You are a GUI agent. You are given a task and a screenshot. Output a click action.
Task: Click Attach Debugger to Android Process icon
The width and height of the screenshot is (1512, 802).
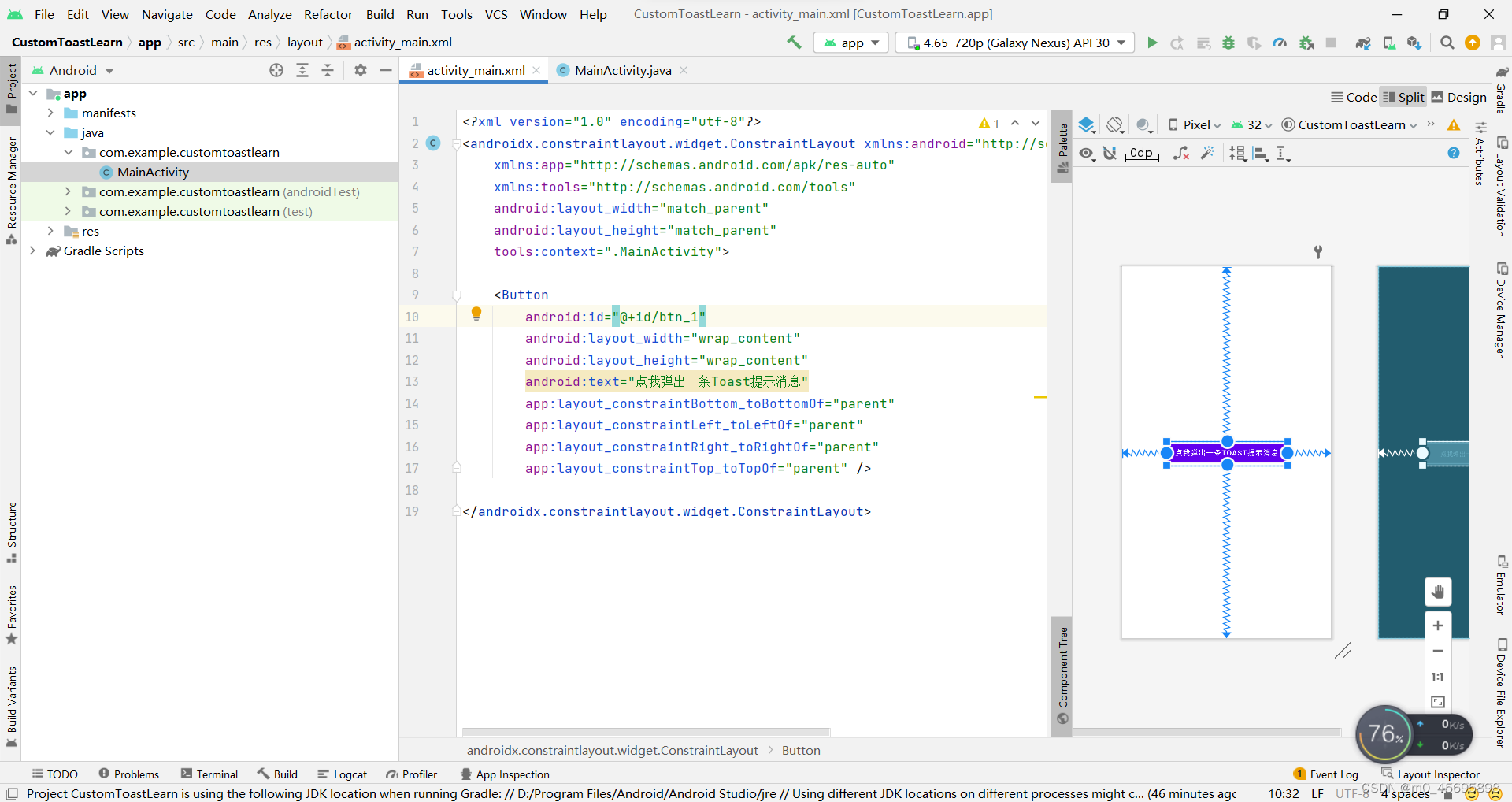[1306, 43]
